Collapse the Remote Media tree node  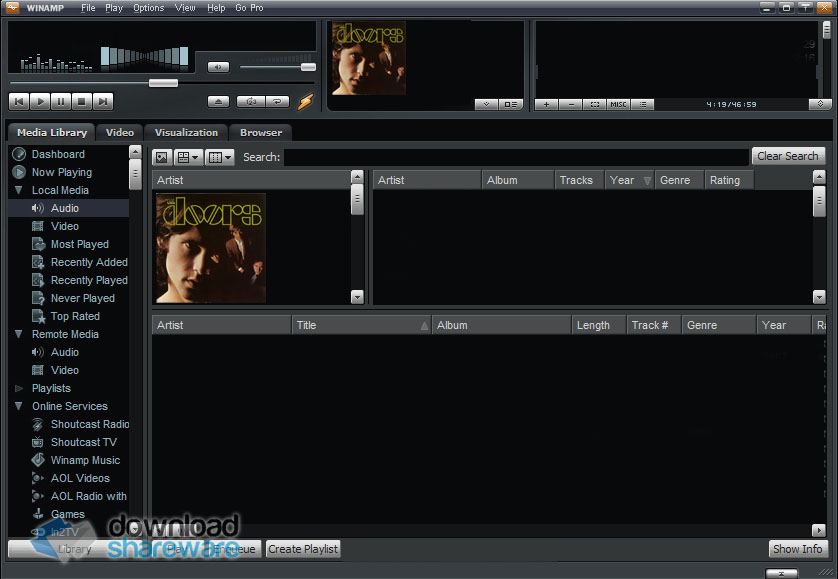tap(19, 334)
